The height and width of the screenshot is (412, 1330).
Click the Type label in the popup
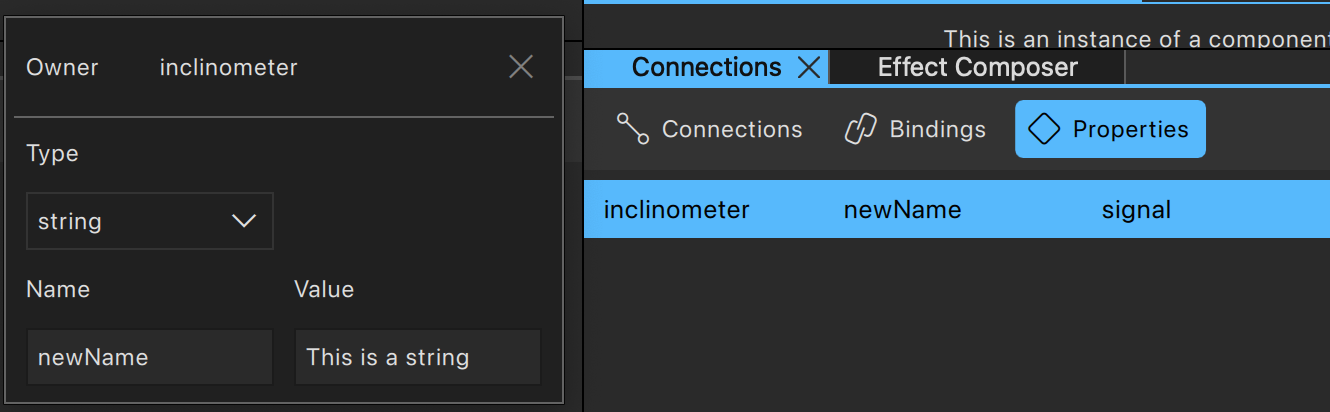point(52,154)
